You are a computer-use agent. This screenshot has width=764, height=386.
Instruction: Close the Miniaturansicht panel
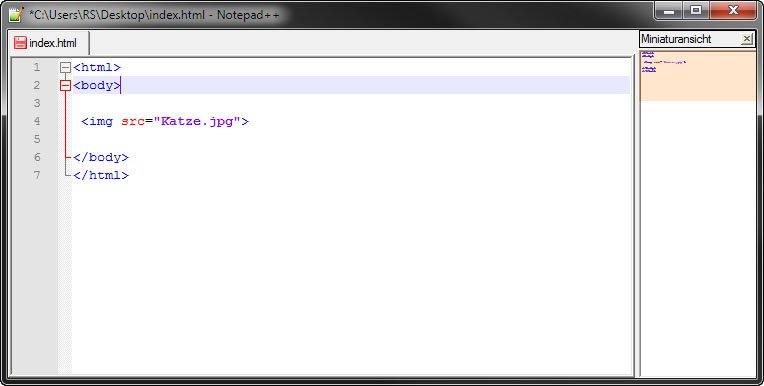pos(746,39)
